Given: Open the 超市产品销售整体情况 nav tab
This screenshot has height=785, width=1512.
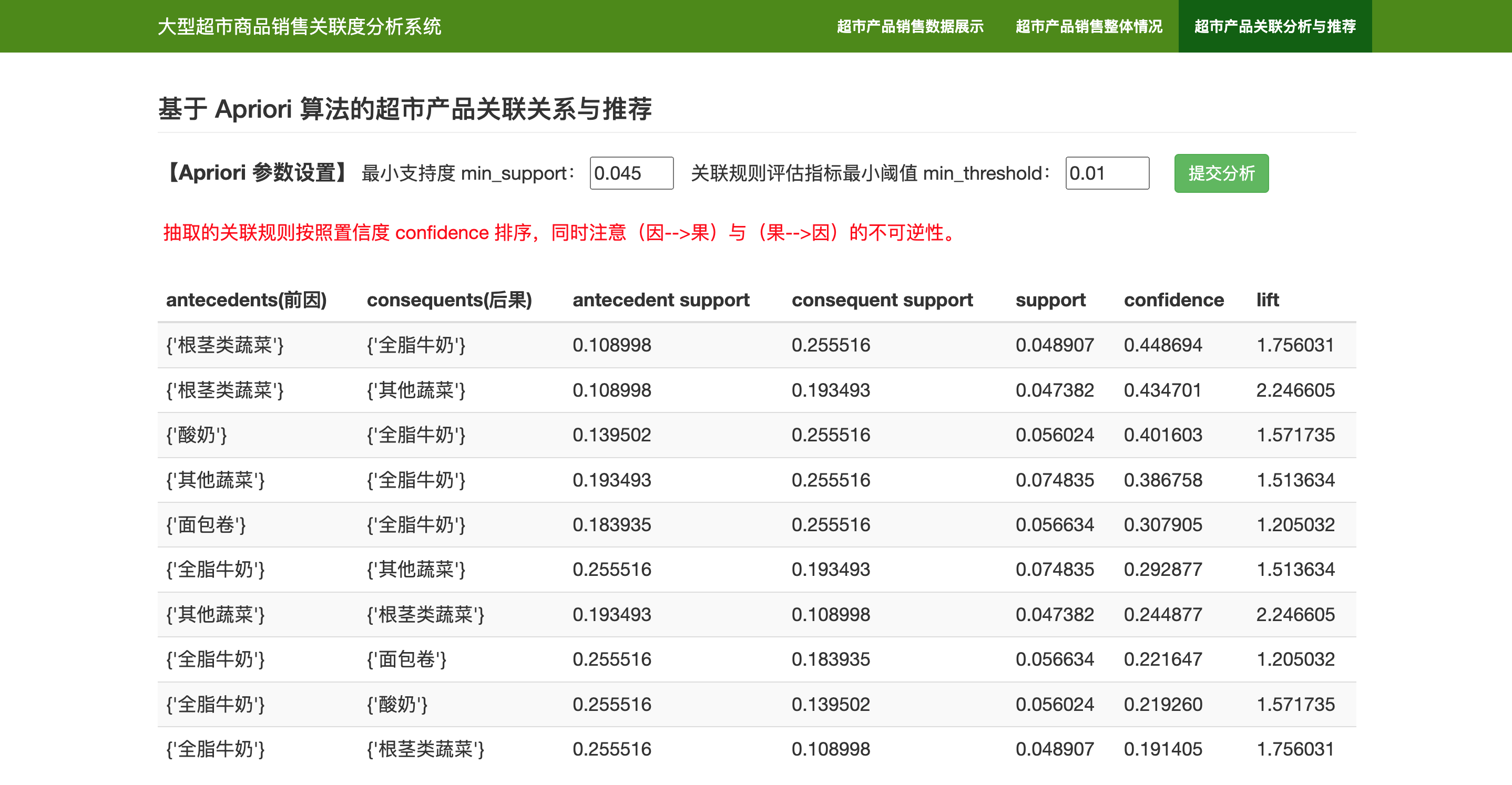Looking at the screenshot, I should [1089, 26].
